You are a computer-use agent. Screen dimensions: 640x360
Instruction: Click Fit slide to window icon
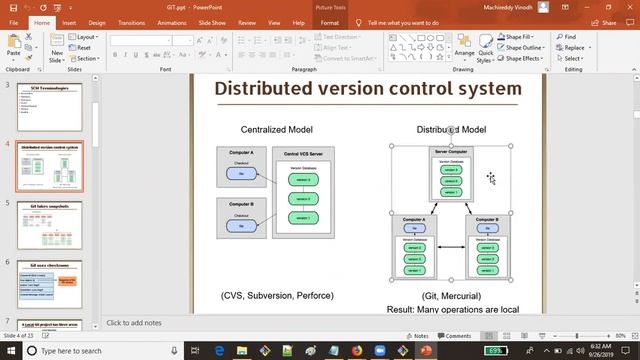tap(635, 336)
